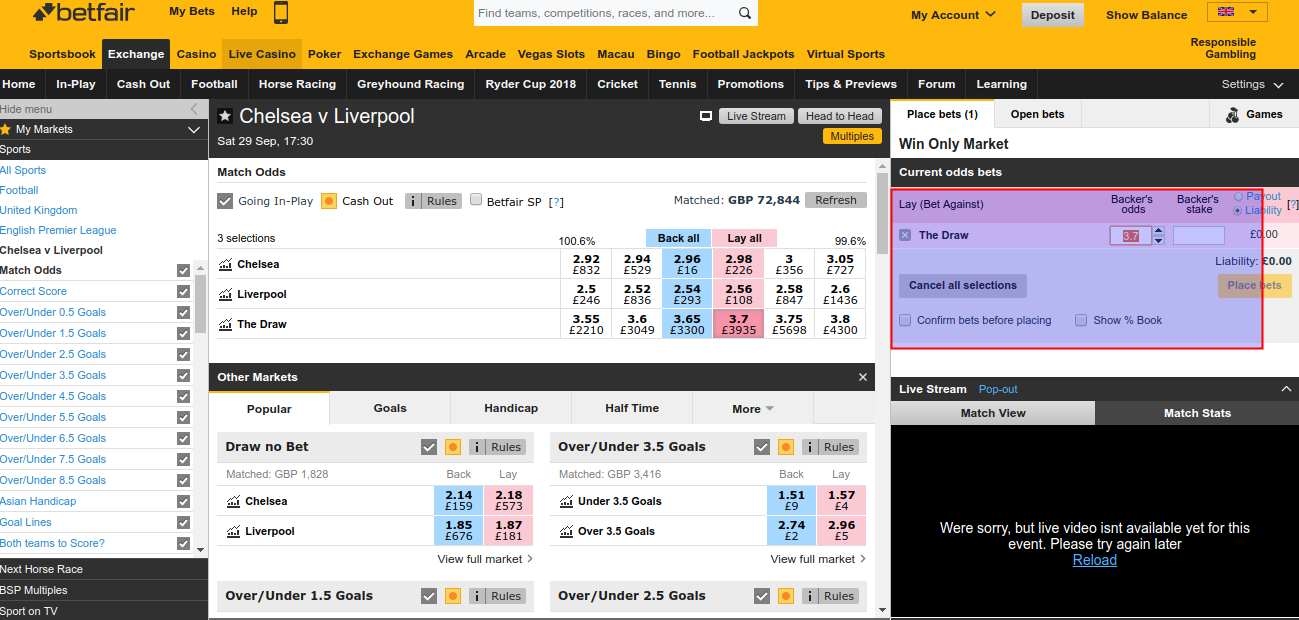Click the My Markets star icon
This screenshot has width=1299, height=620.
[6, 129]
